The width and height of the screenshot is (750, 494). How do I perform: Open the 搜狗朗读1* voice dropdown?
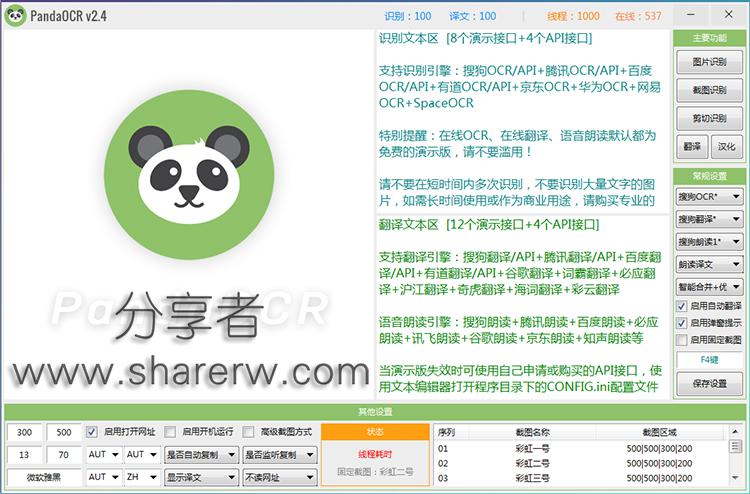click(709, 242)
